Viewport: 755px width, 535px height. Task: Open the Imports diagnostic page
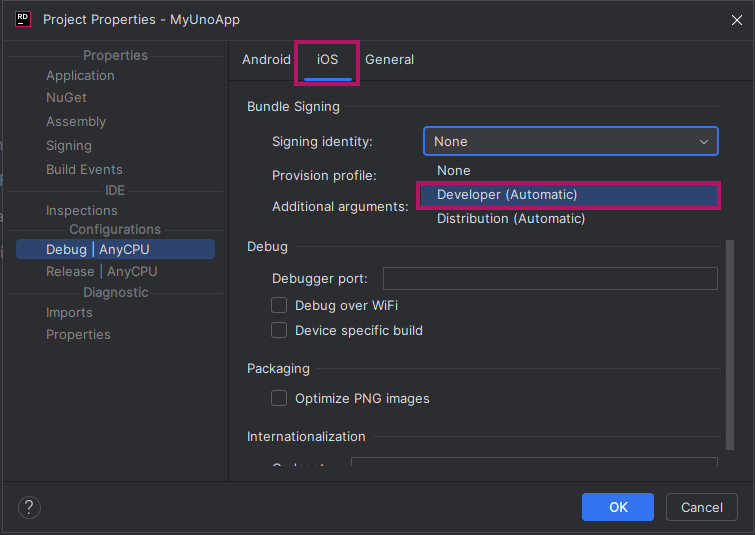coord(69,313)
